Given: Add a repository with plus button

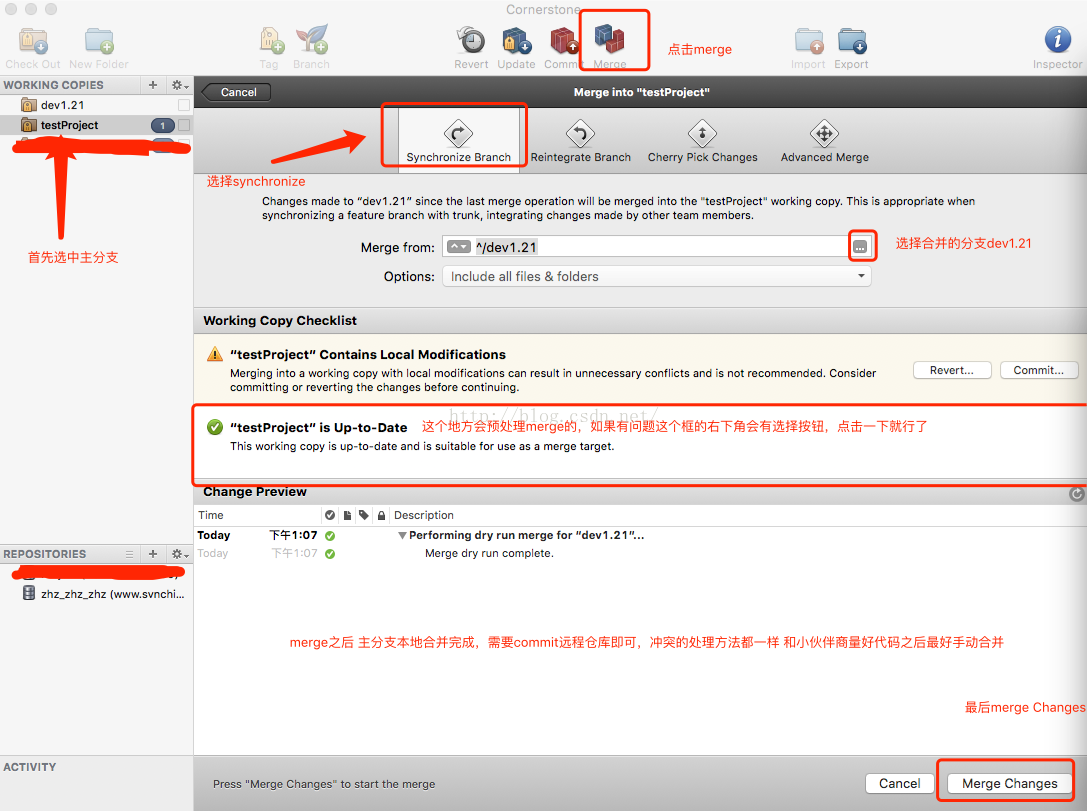Looking at the screenshot, I should (153, 554).
